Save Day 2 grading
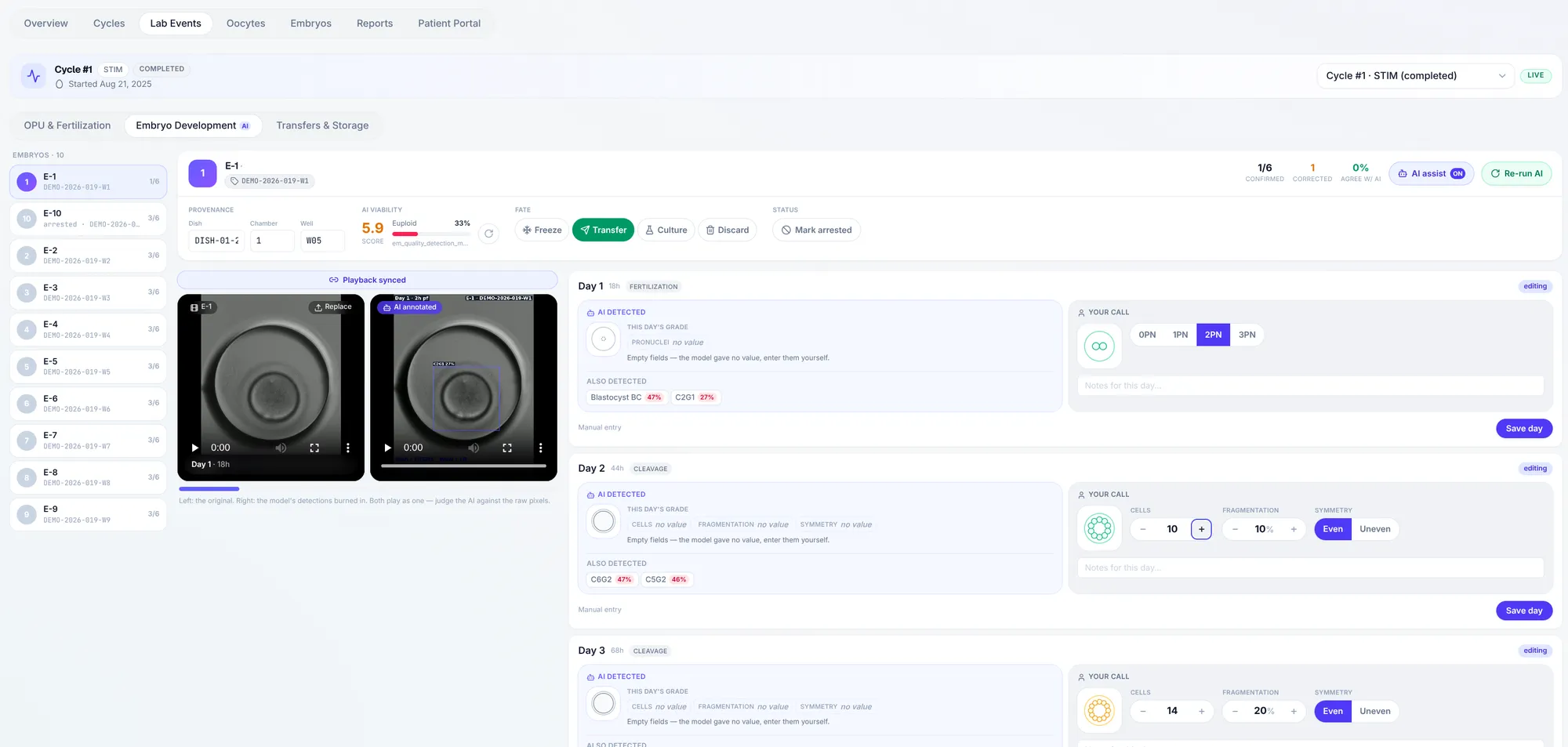The image size is (1568, 747). (1524, 611)
